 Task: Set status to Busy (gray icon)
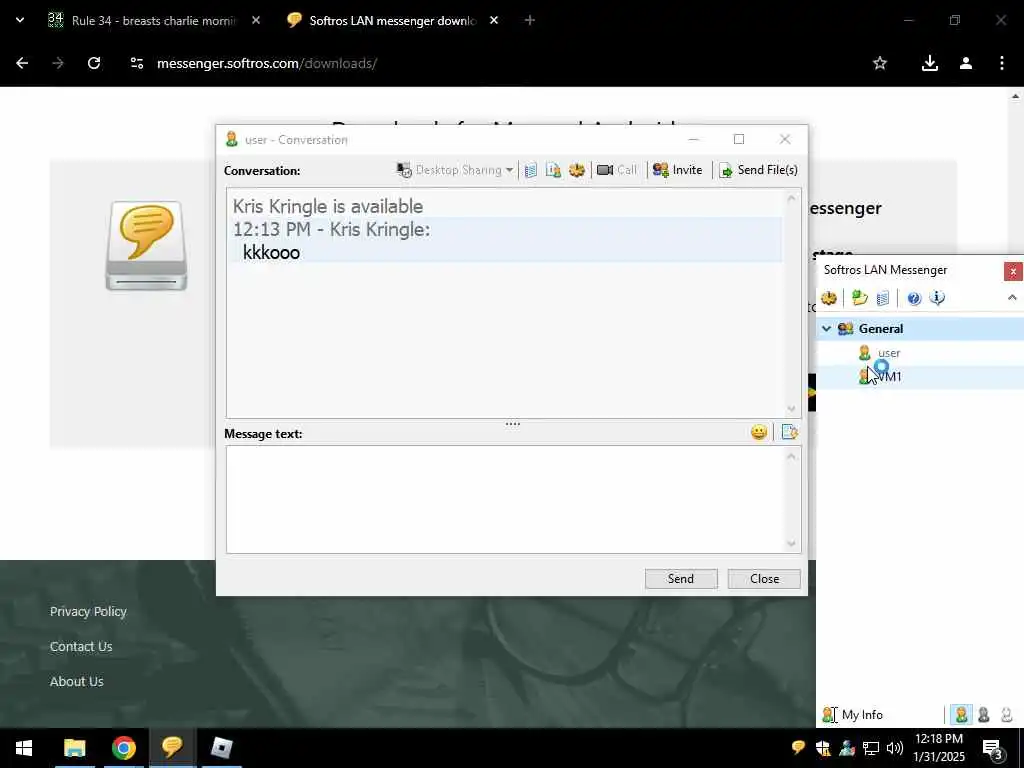[984, 715]
